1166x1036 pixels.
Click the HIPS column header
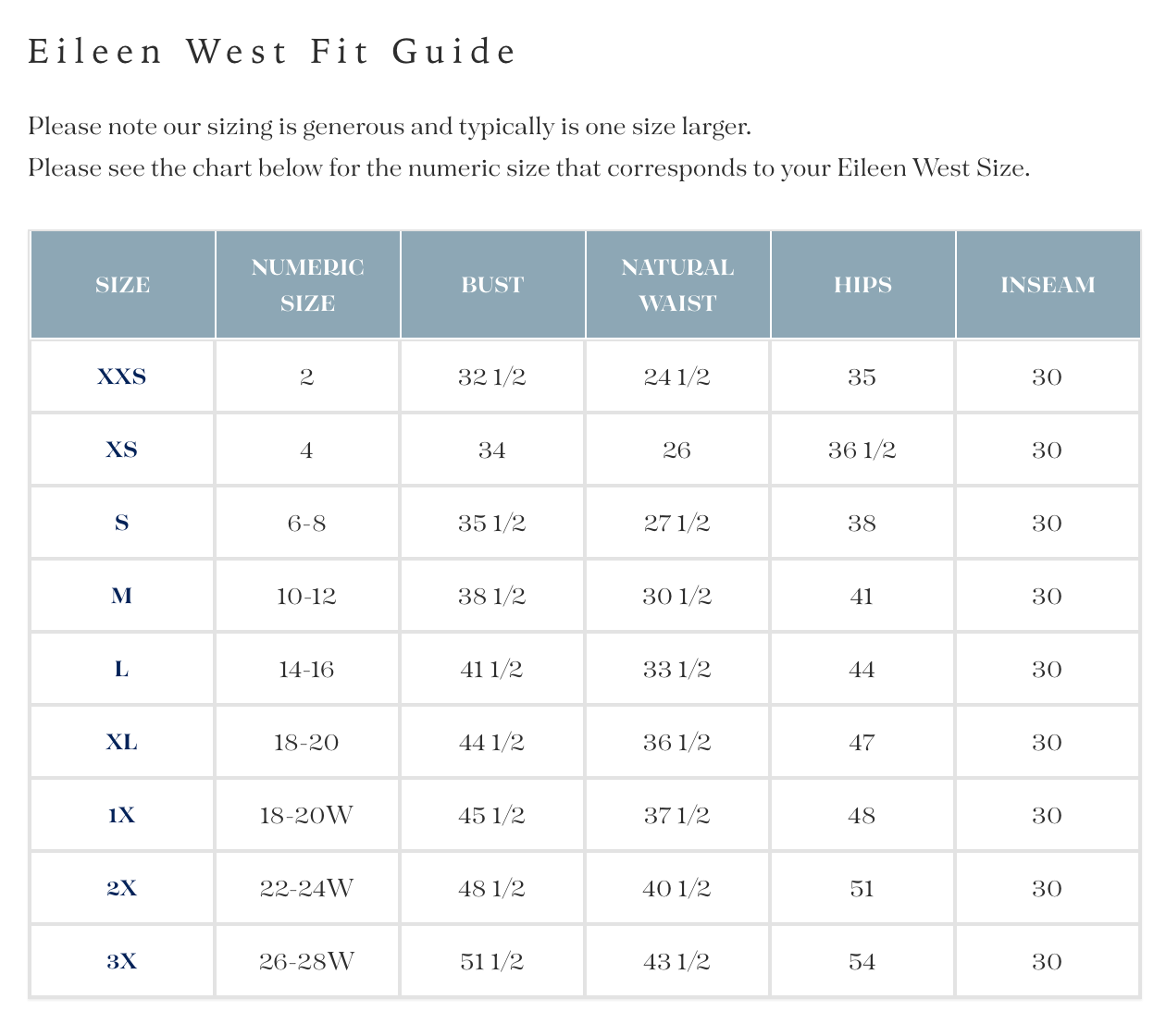tap(862, 285)
